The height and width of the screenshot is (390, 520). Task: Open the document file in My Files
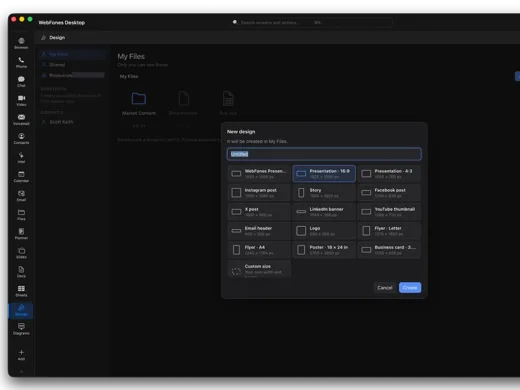coord(183,104)
